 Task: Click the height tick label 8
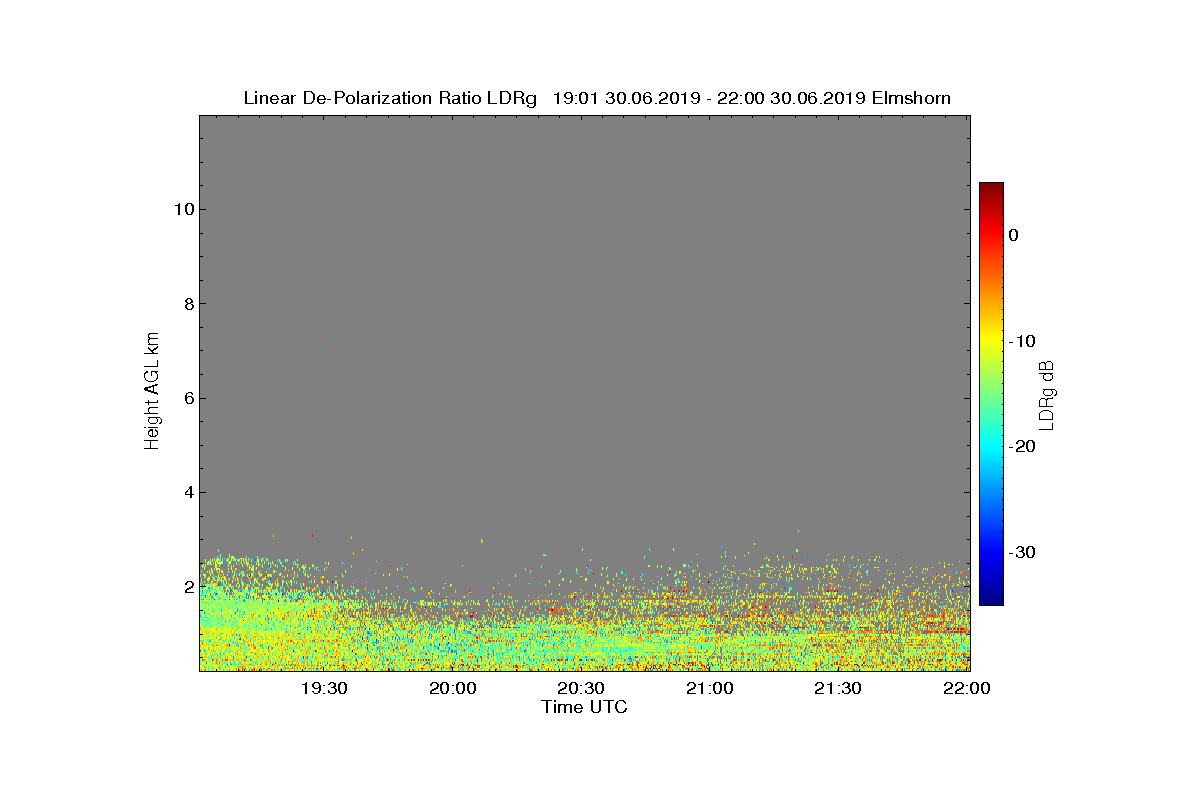[187, 304]
